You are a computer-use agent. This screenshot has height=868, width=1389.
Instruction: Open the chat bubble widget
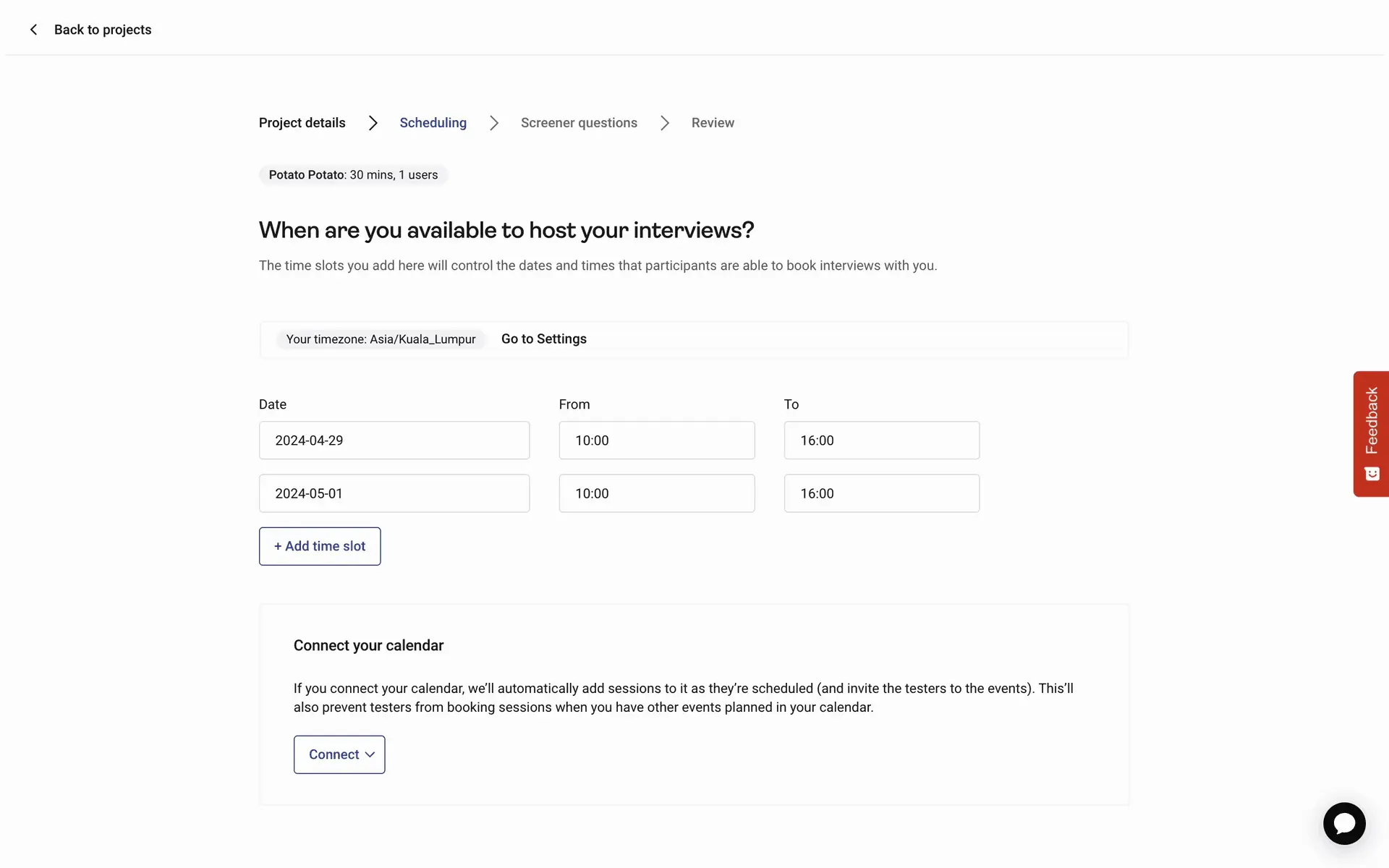click(1344, 823)
